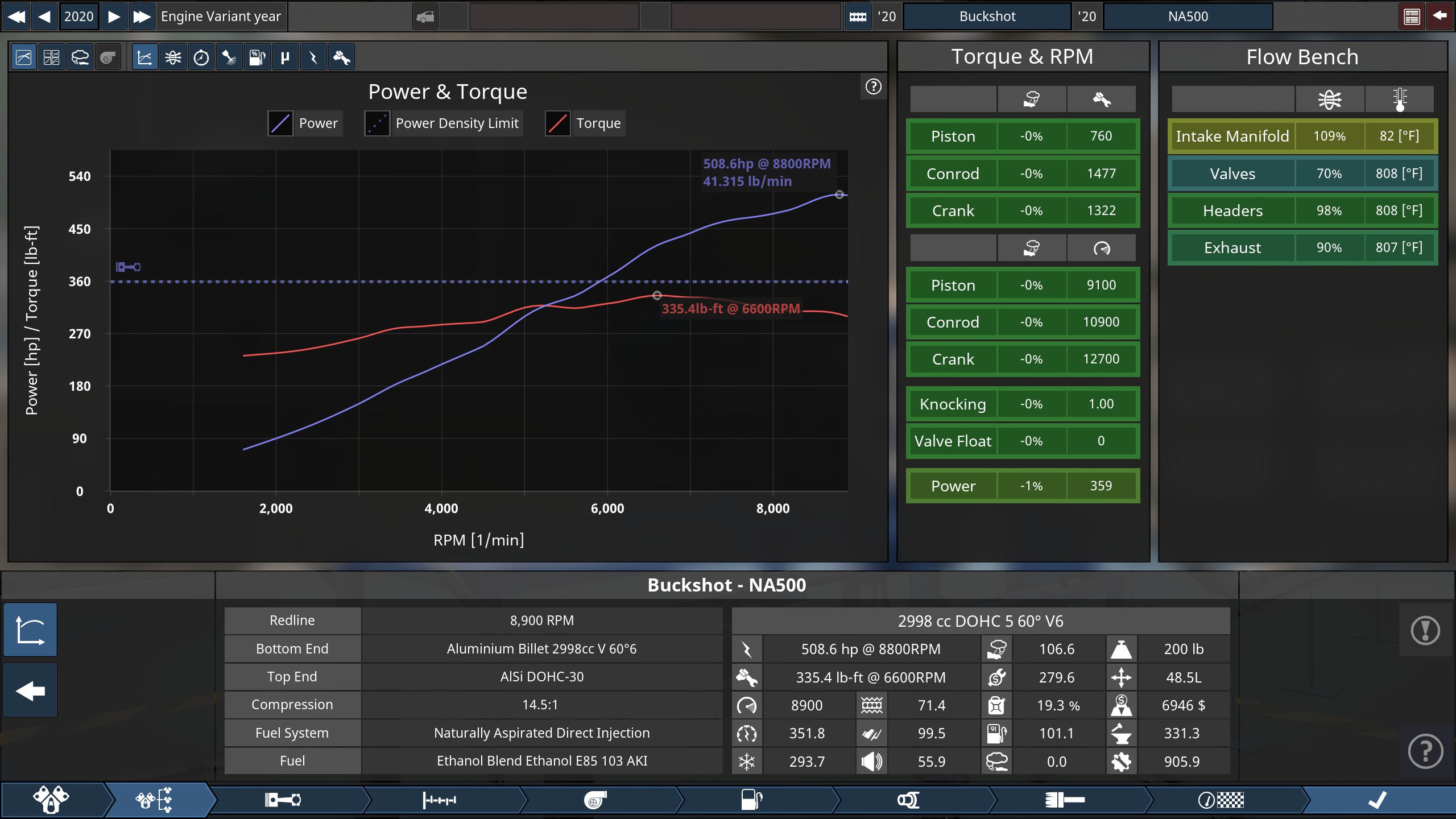The image size is (1456, 819).
Task: Click the torque wrench column header icon
Action: coord(1102,100)
